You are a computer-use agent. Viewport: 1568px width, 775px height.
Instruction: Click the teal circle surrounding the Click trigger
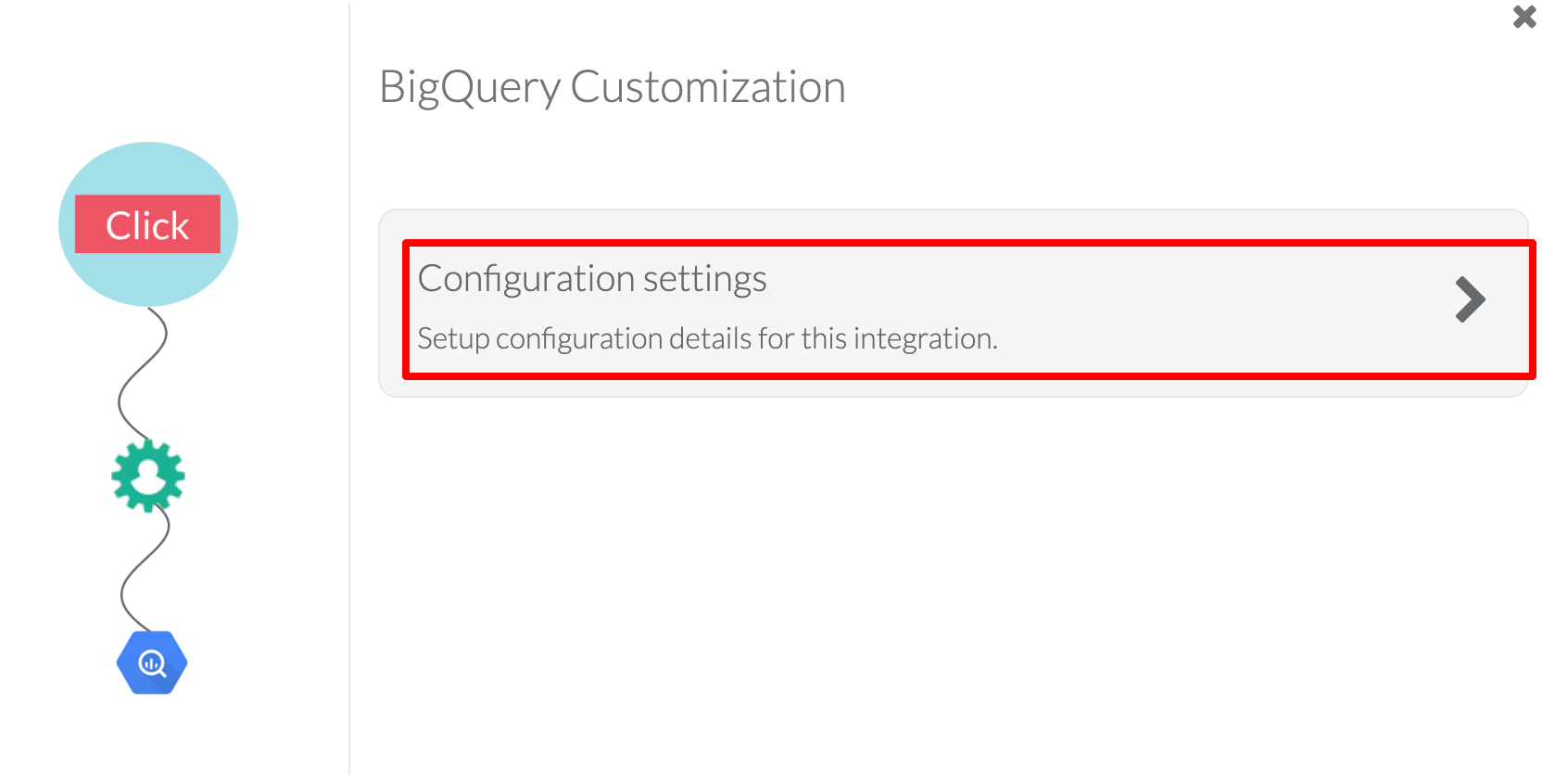pos(147,176)
